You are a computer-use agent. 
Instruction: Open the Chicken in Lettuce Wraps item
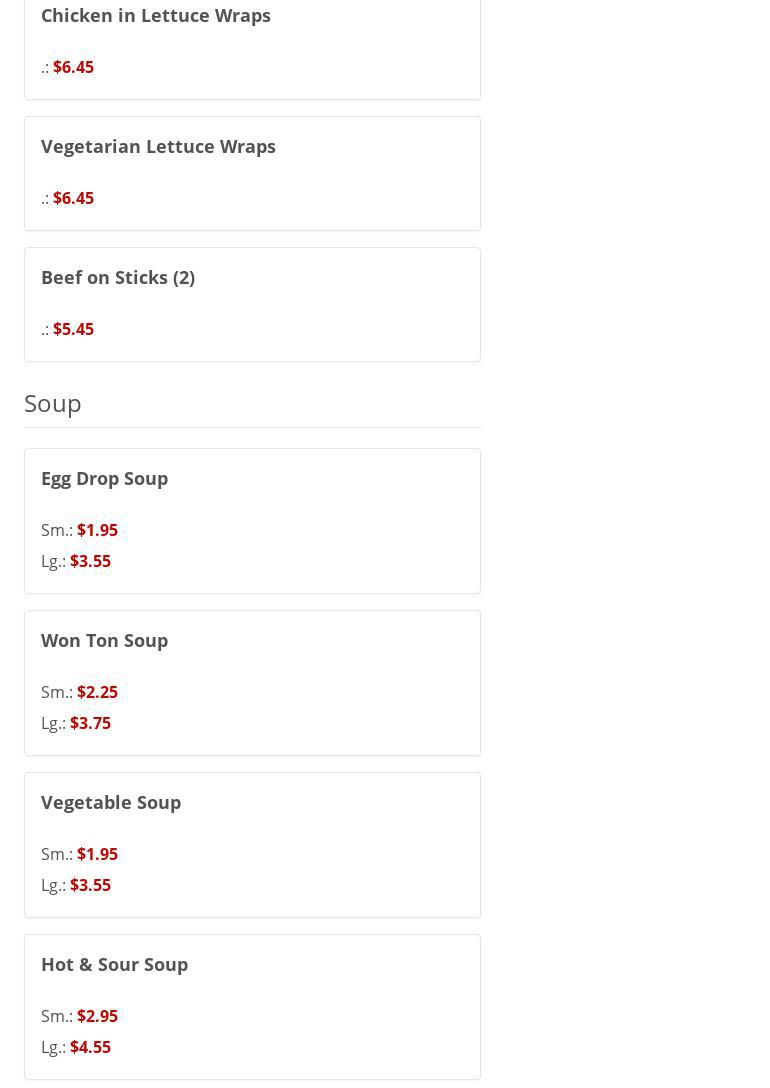156,16
